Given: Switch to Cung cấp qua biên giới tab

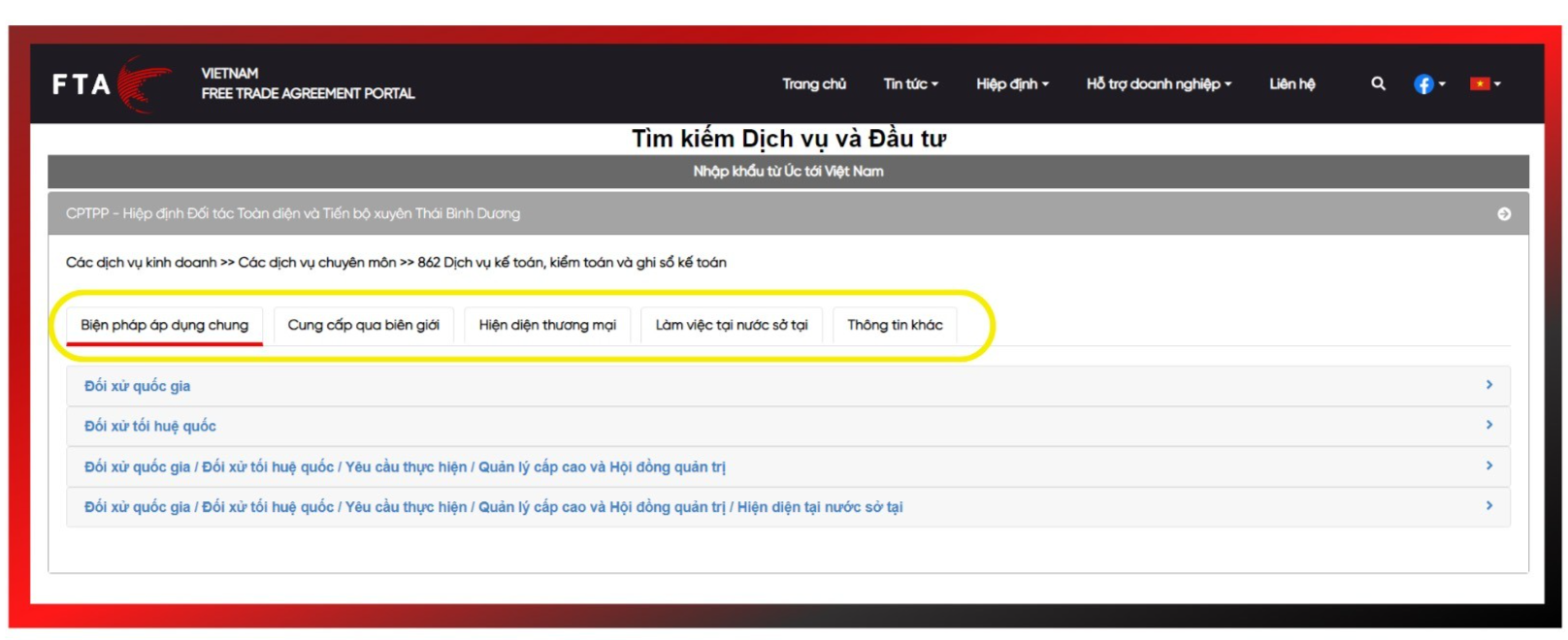Looking at the screenshot, I should point(363,325).
